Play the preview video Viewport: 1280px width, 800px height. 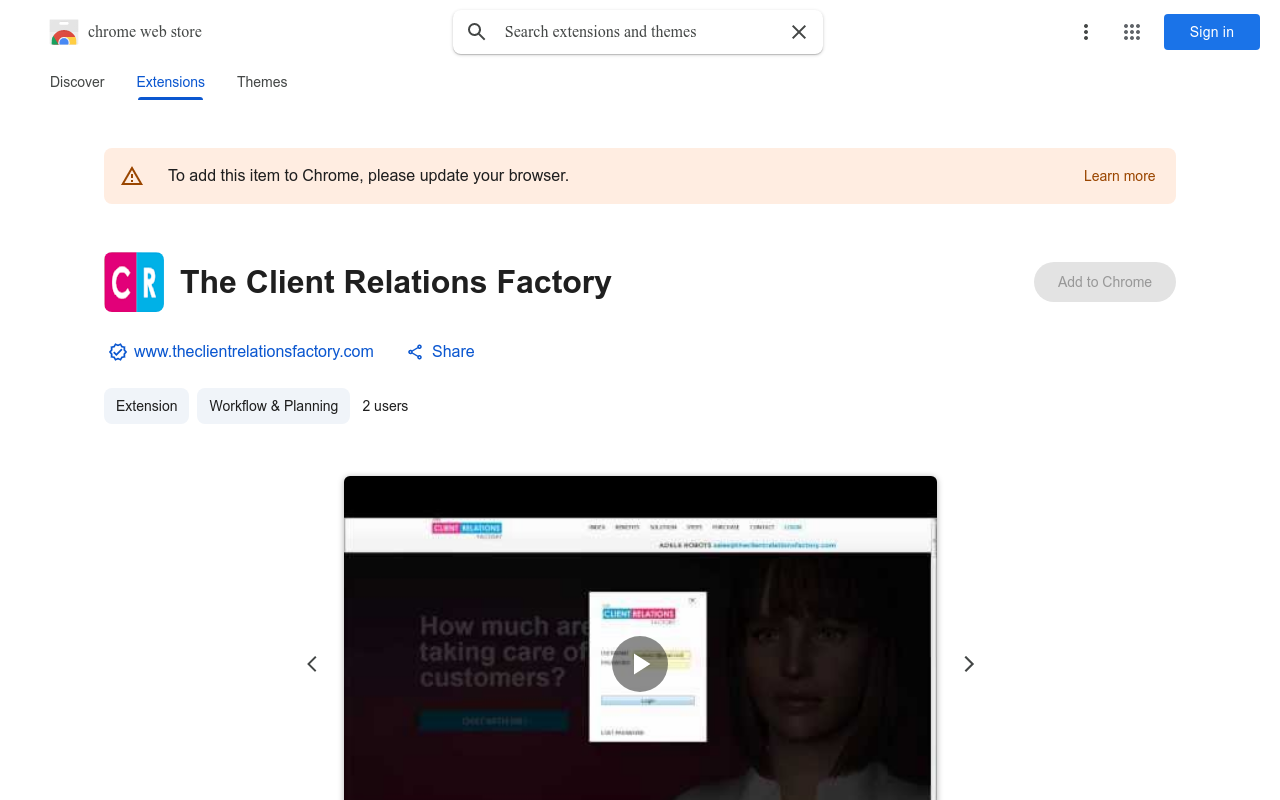coord(640,664)
